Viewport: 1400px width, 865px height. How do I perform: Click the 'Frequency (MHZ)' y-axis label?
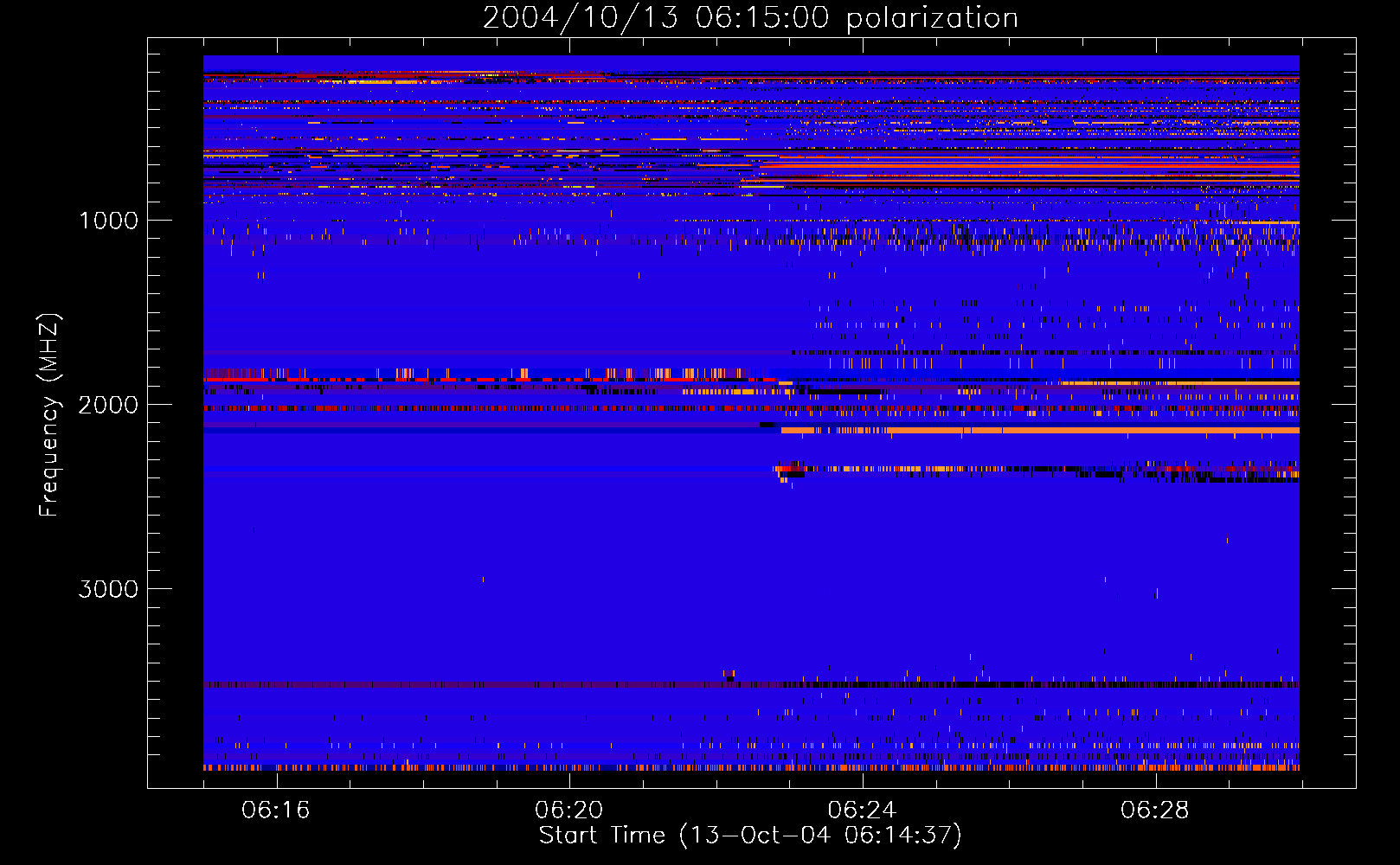coord(49,414)
